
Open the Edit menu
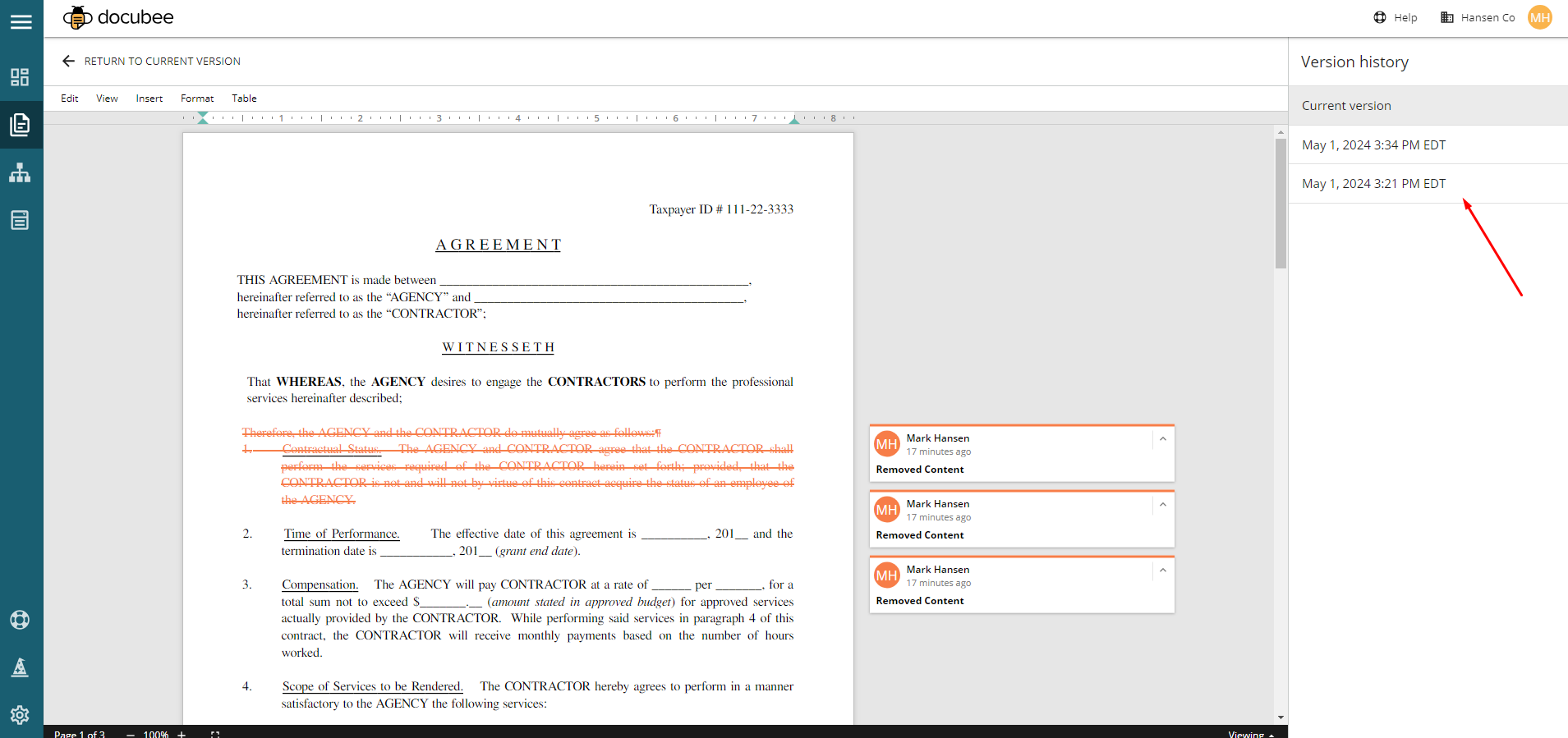pos(70,99)
